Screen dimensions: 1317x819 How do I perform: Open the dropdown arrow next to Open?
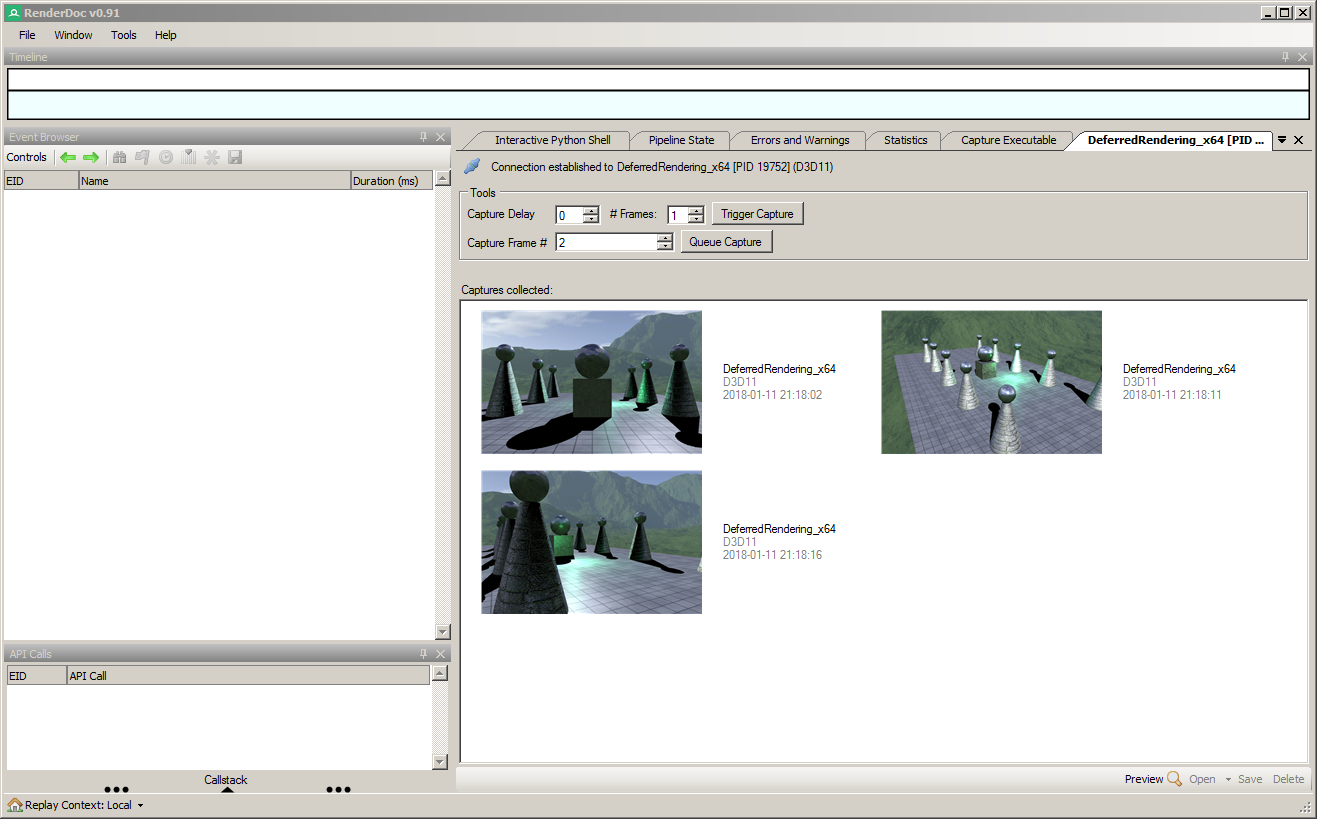(1228, 779)
